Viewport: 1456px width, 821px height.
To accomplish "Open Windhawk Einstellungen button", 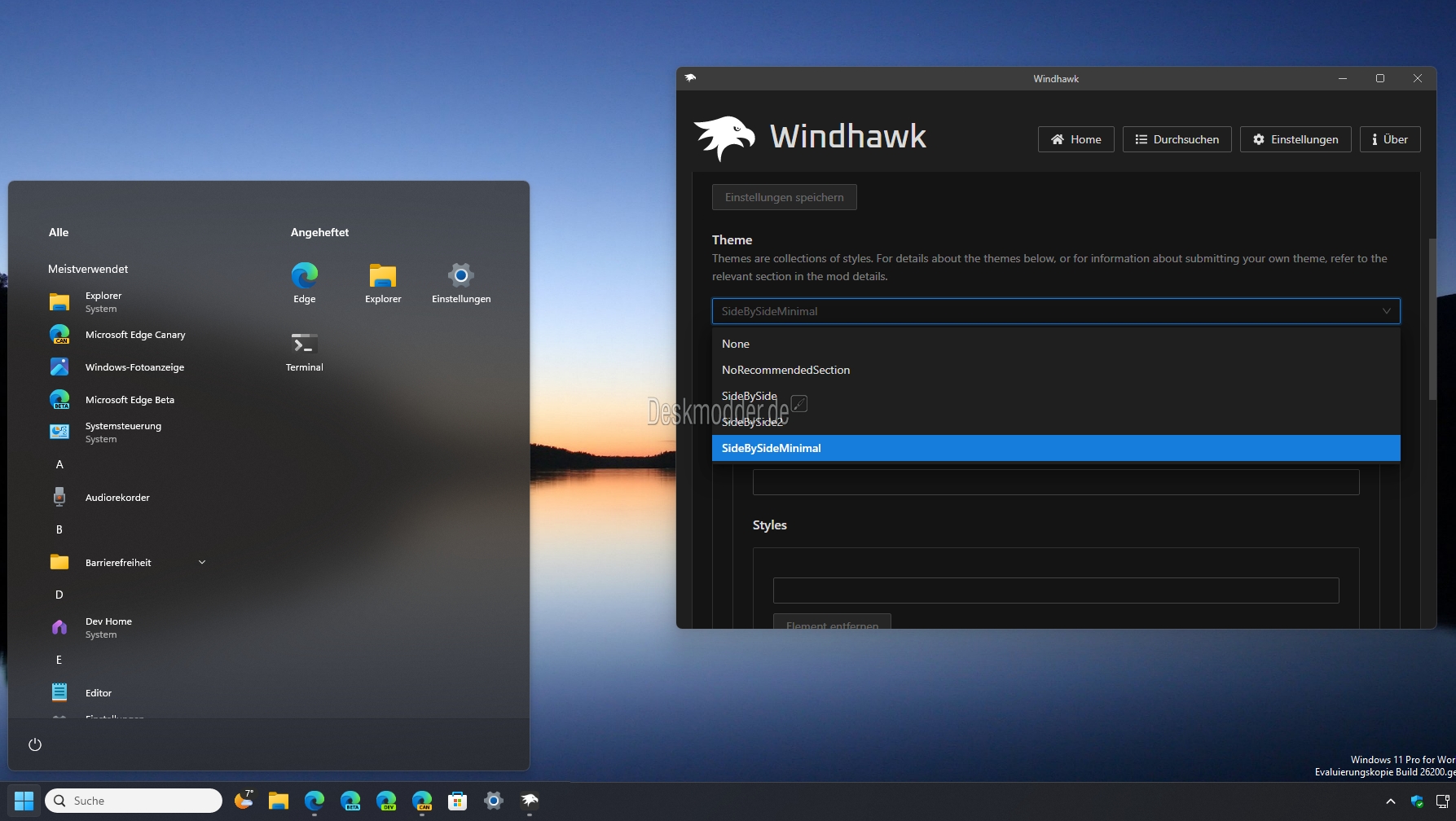I will click(1295, 139).
